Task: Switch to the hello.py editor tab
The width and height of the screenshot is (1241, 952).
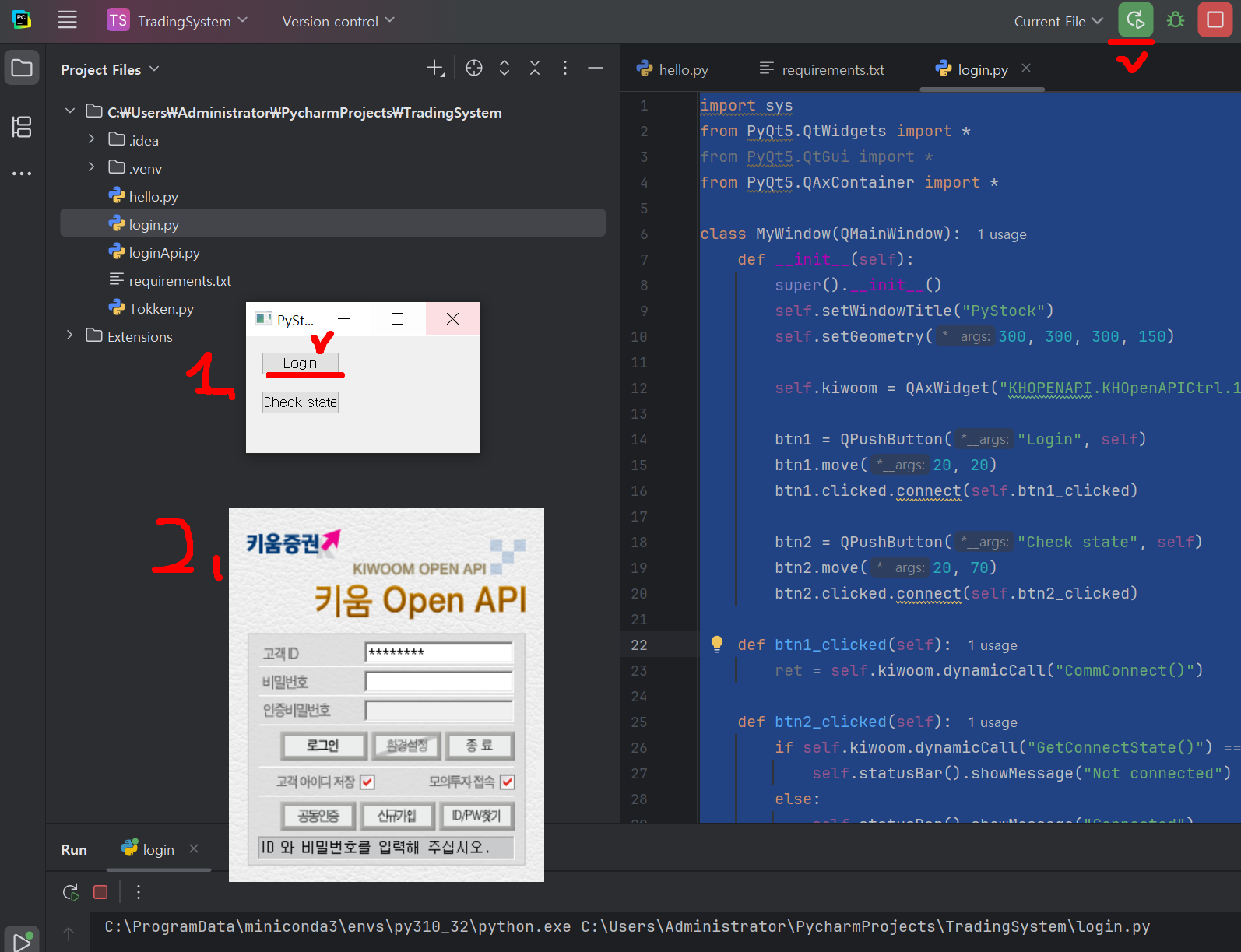Action: (673, 69)
